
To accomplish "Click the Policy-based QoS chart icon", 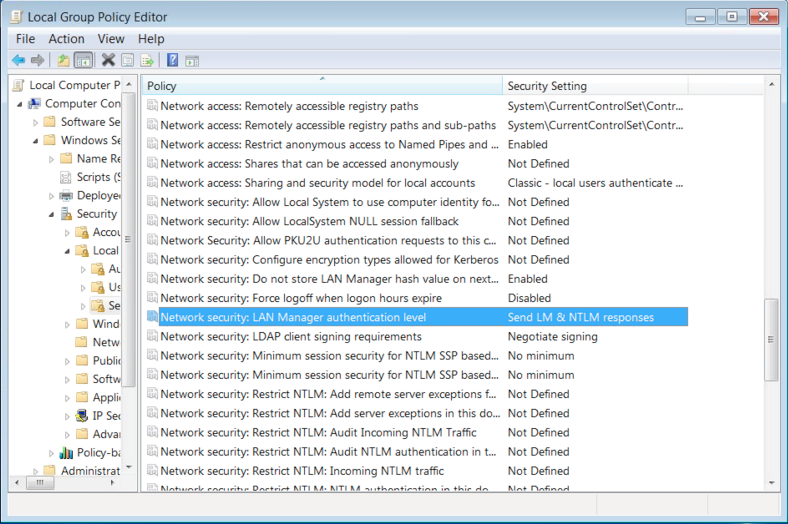I will tap(66, 453).
